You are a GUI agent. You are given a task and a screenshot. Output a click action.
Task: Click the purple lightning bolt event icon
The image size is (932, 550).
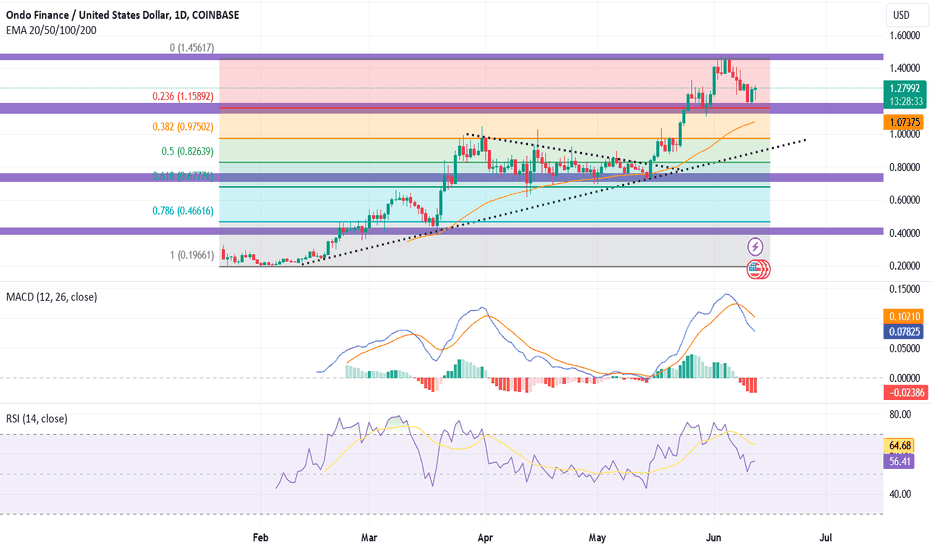(755, 246)
